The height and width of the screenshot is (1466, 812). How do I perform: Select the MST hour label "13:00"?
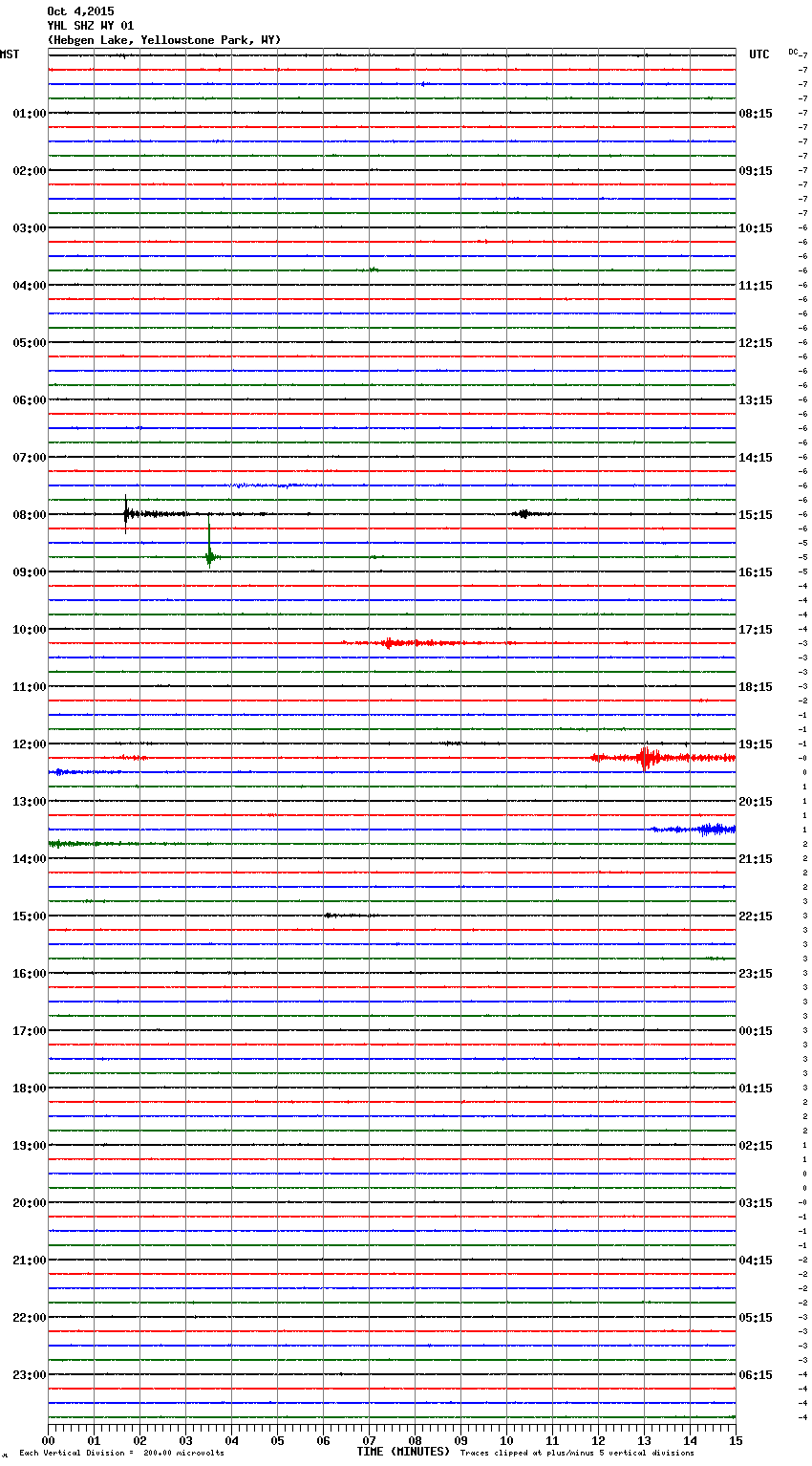coord(30,802)
